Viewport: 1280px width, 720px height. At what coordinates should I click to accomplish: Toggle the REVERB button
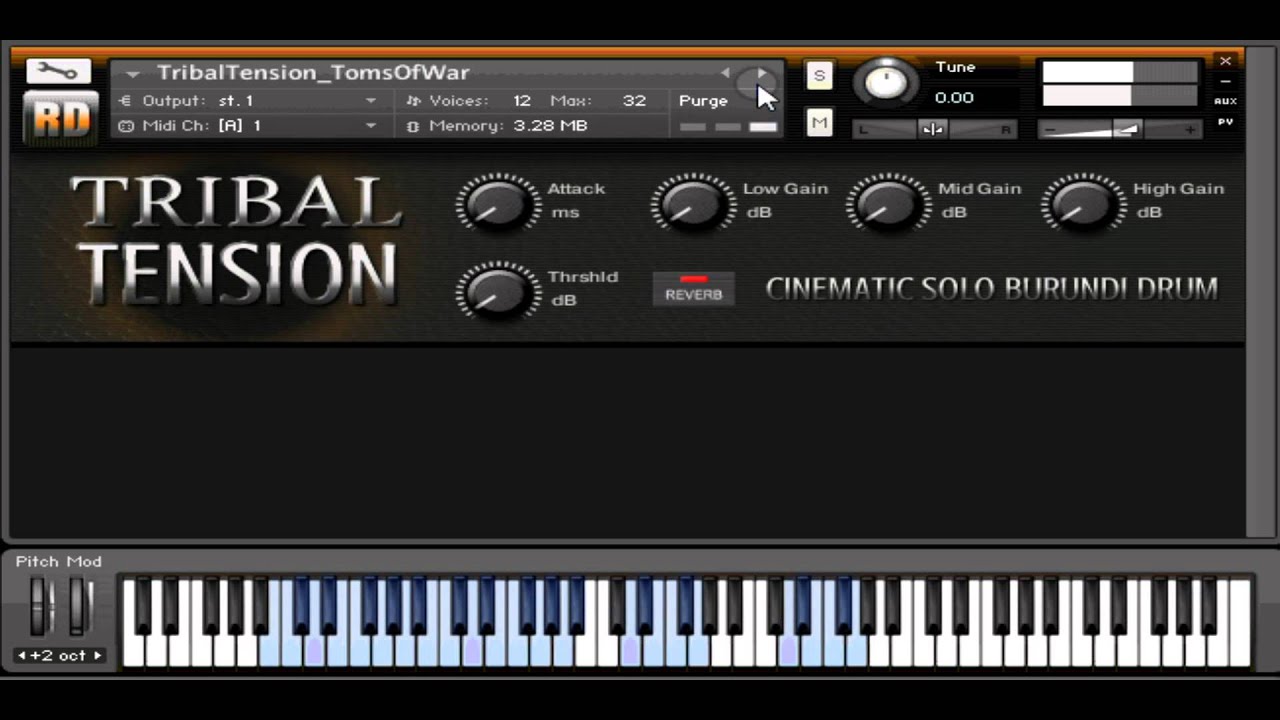[693, 288]
